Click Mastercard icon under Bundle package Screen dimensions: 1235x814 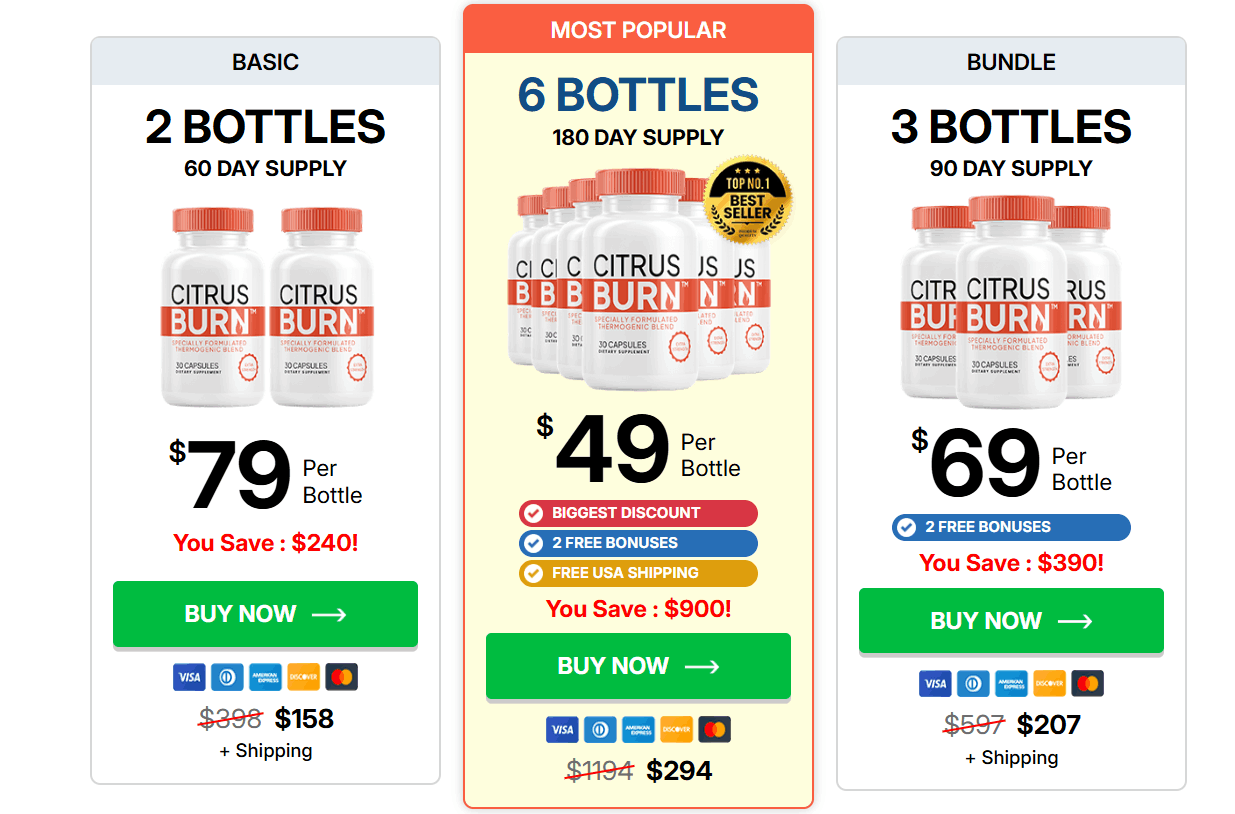point(1087,684)
